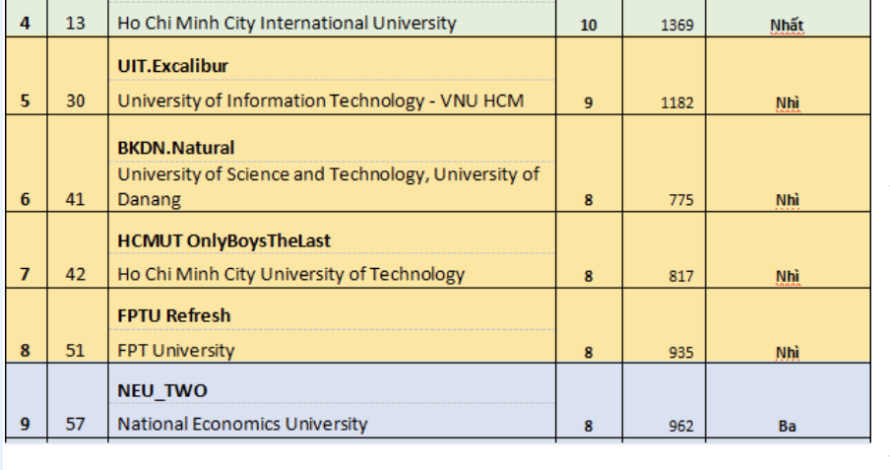The height and width of the screenshot is (470, 890).
Task: Click team number 41
Action: click(75, 199)
